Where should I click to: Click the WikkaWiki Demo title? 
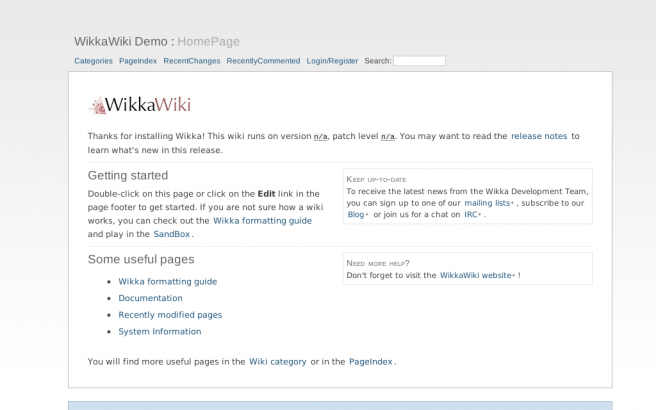[121, 41]
